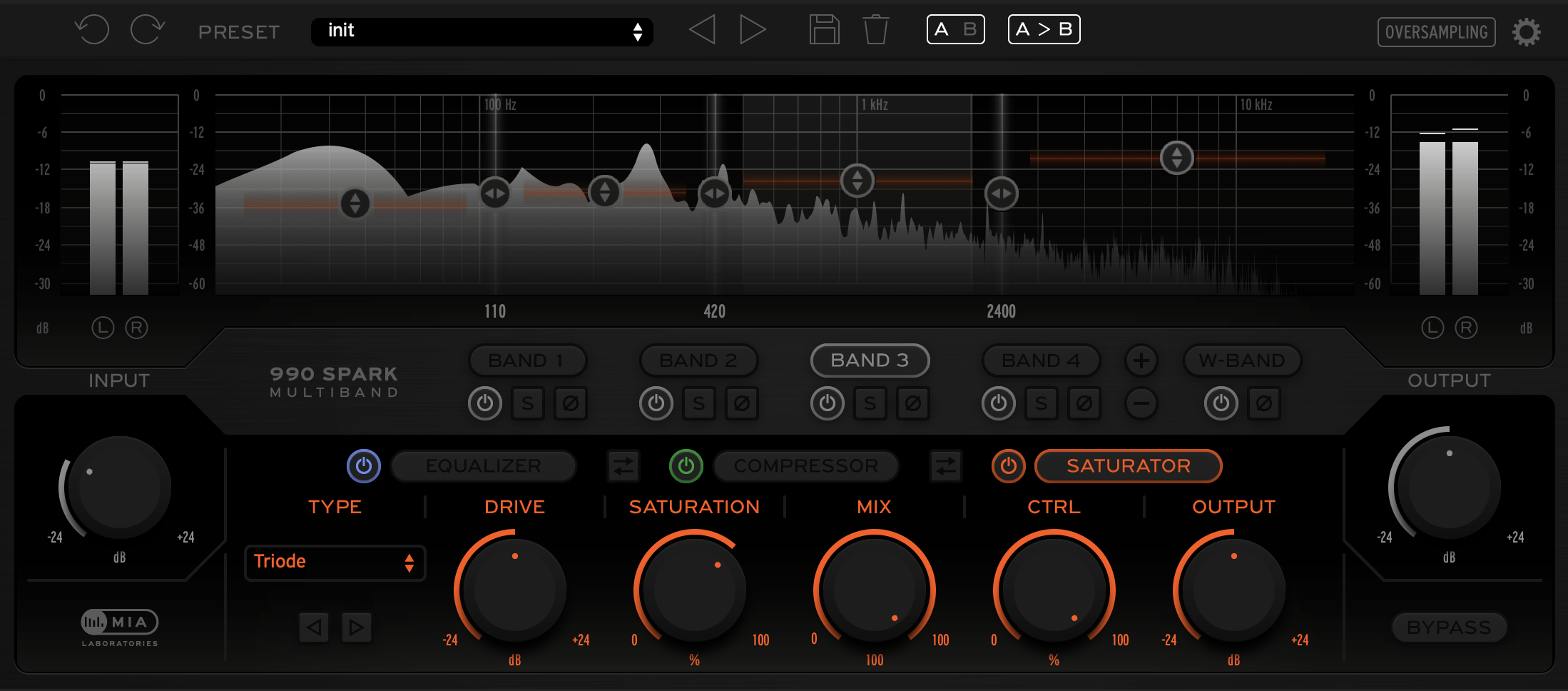This screenshot has height=691, width=1568.
Task: Open the init preset dropdown
Action: click(x=482, y=31)
